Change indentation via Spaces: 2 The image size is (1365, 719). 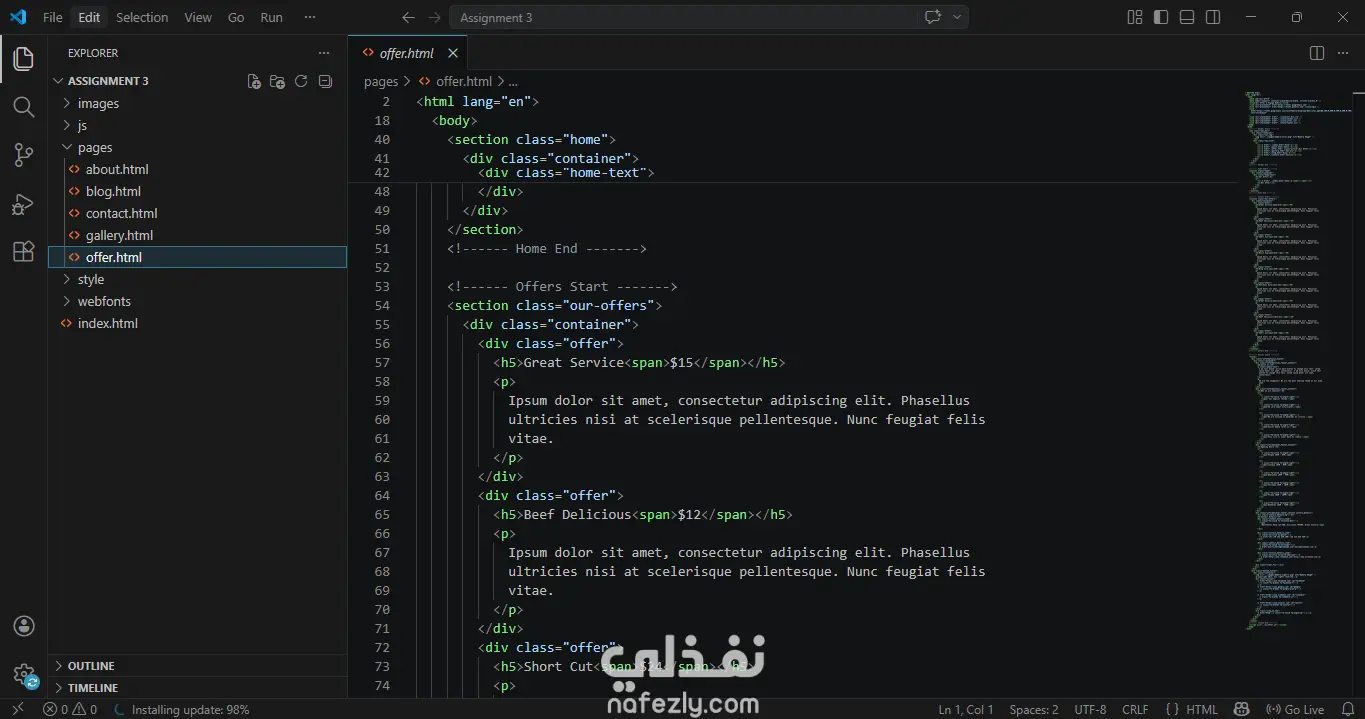[x=1034, y=709]
